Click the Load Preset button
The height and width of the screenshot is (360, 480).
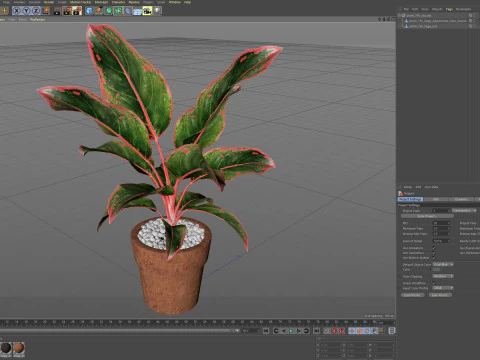(412, 295)
